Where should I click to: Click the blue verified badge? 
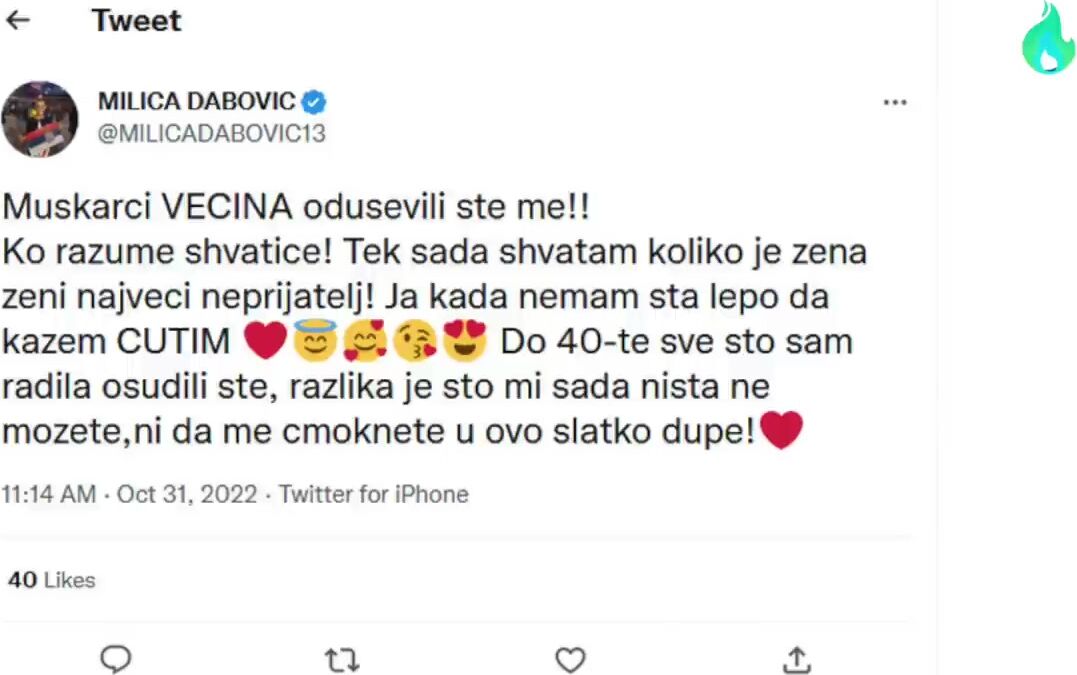point(314,102)
